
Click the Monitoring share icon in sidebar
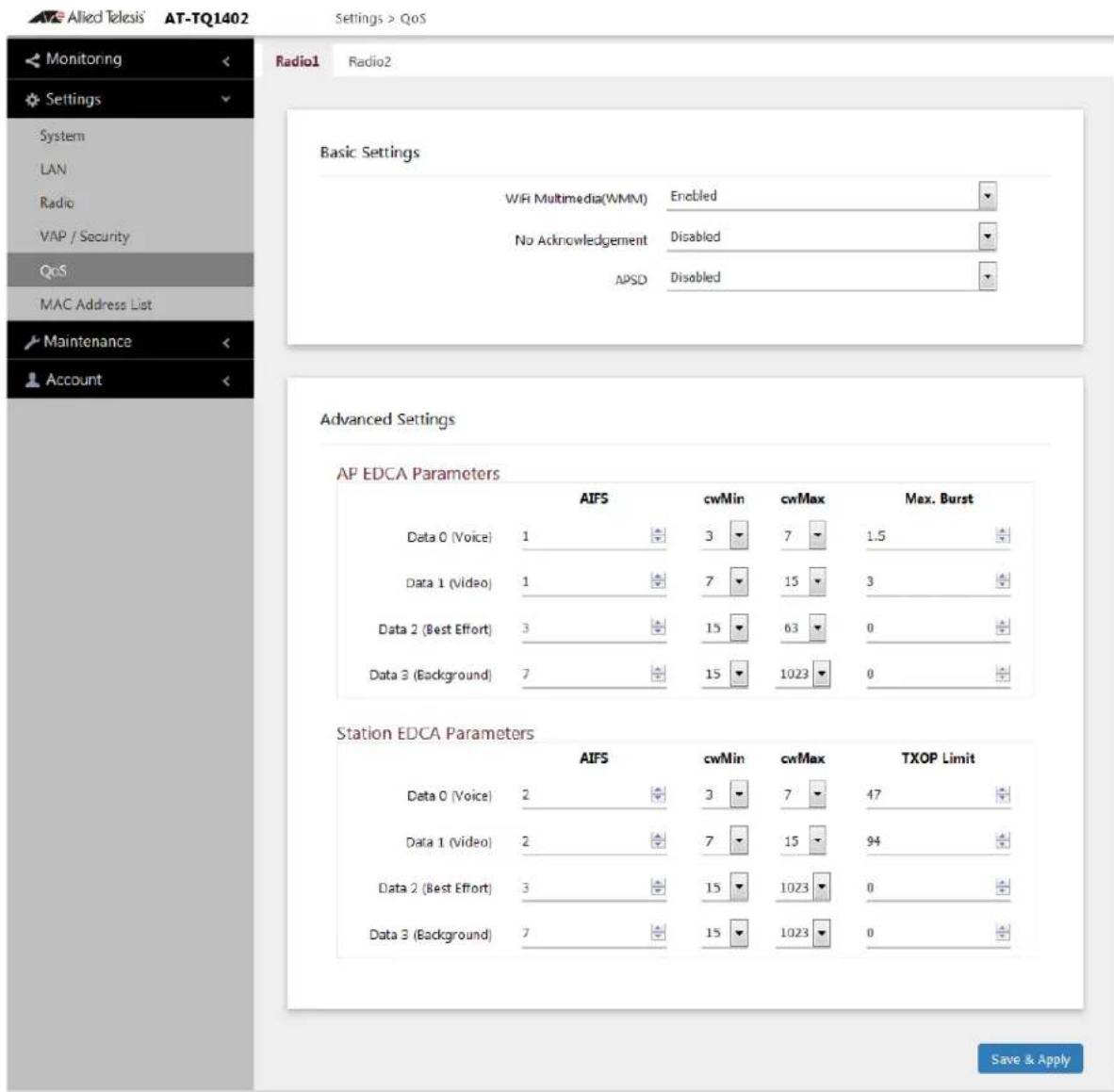click(32, 60)
